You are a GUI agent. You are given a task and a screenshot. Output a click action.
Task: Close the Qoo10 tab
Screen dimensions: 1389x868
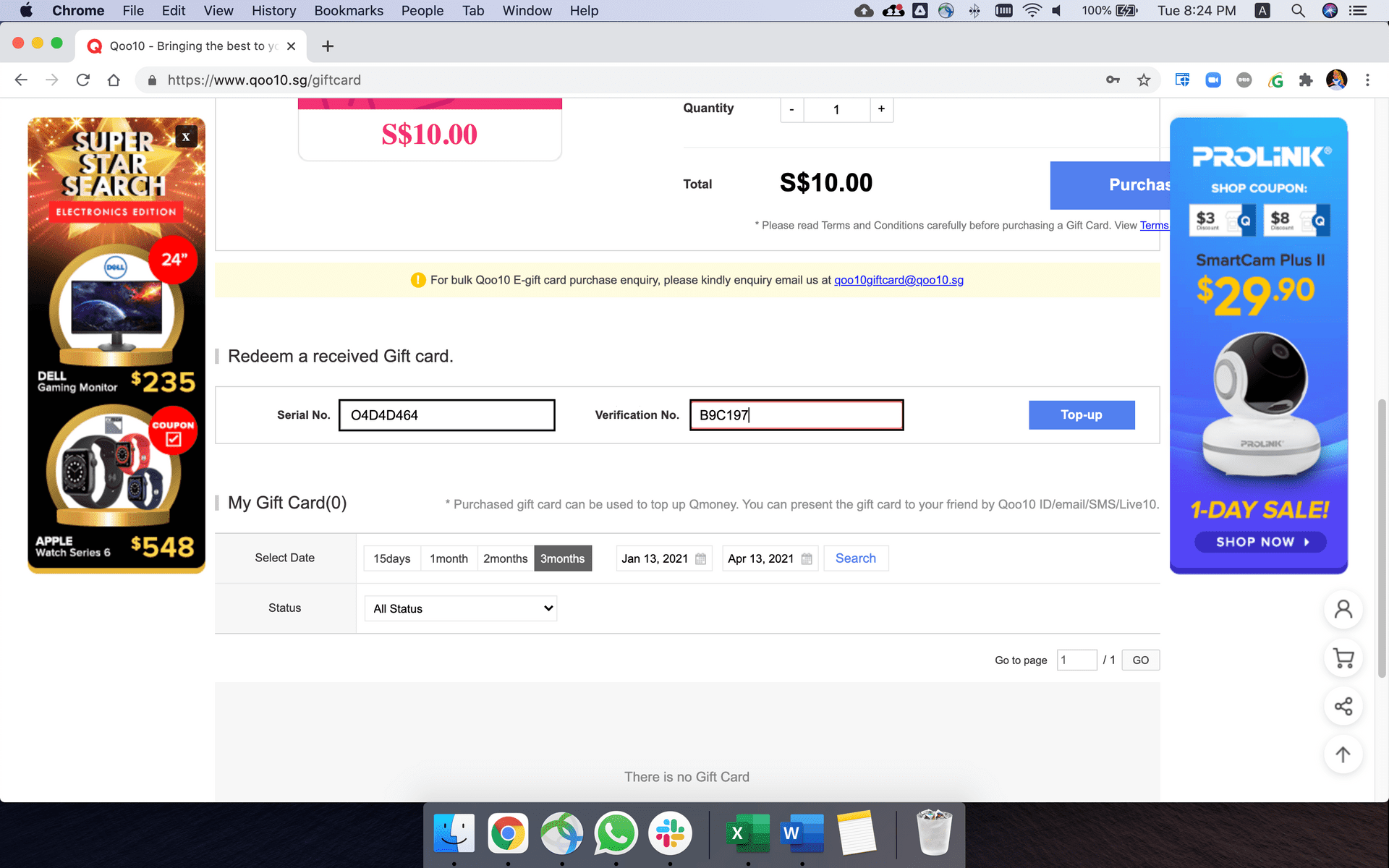click(291, 46)
